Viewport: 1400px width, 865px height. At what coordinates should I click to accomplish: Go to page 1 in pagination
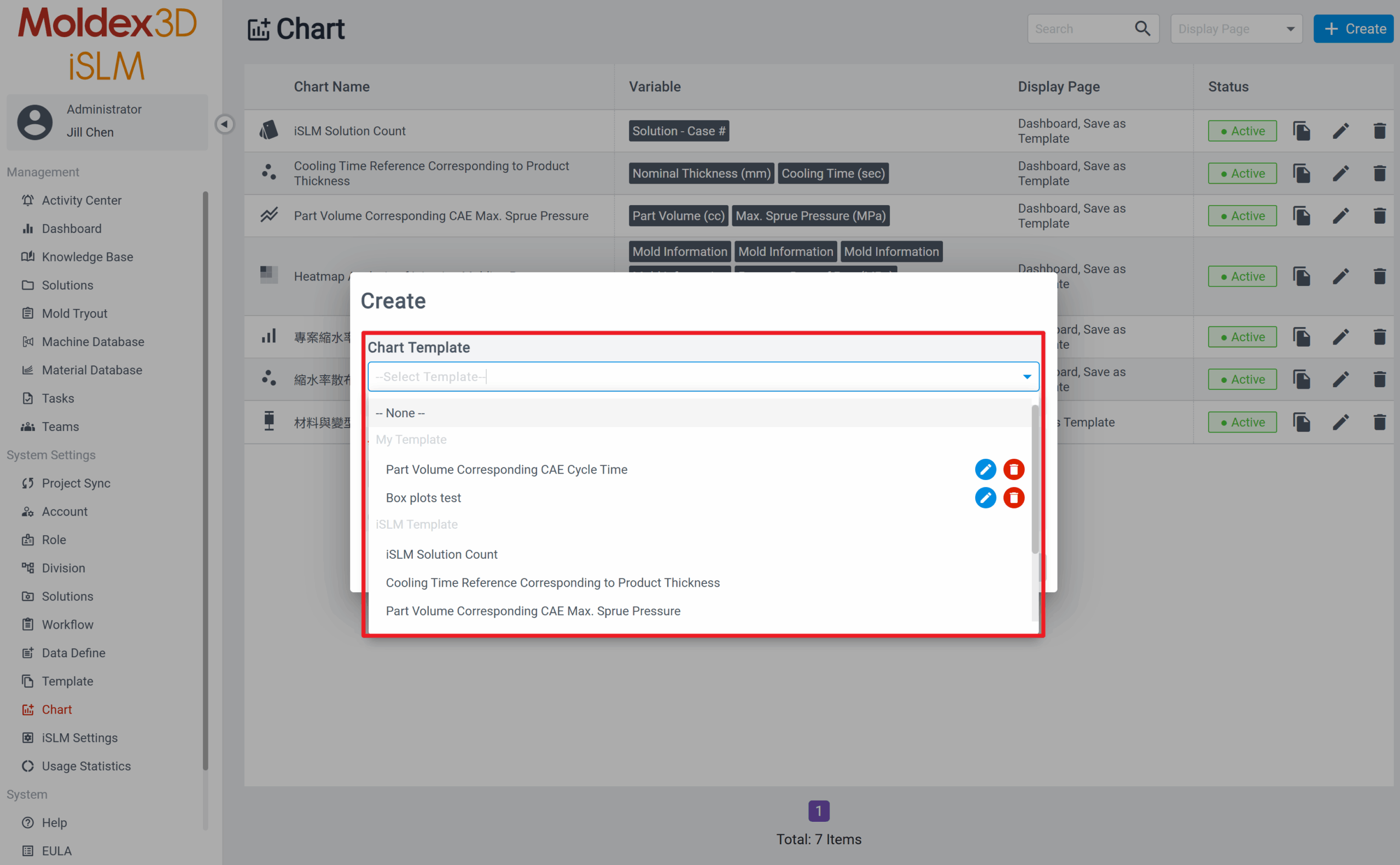tap(819, 811)
